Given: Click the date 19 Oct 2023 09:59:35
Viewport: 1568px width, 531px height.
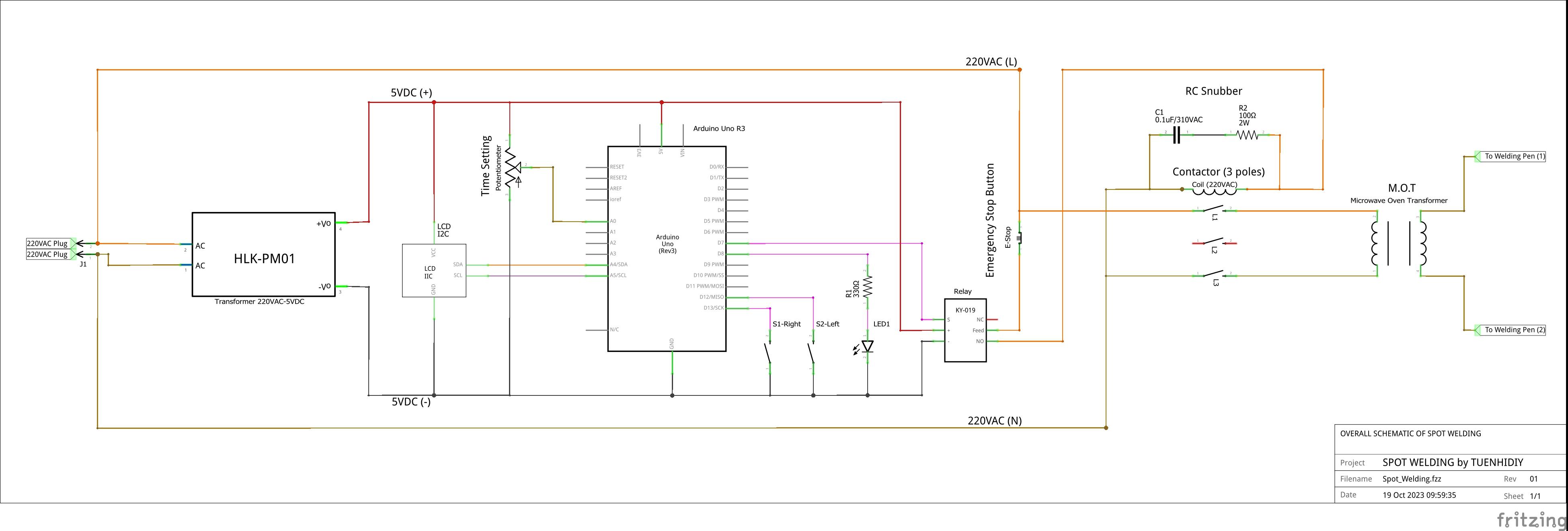Looking at the screenshot, I should 1420,495.
